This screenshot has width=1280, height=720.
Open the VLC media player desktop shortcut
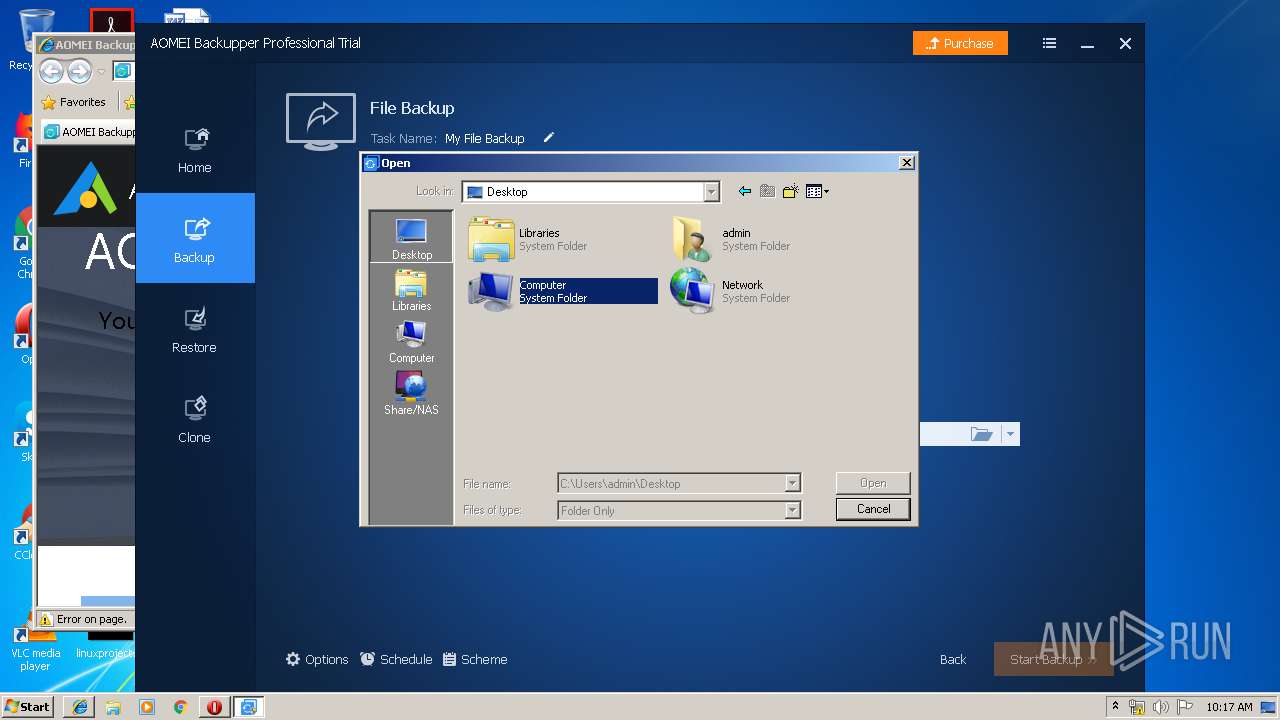point(35,647)
